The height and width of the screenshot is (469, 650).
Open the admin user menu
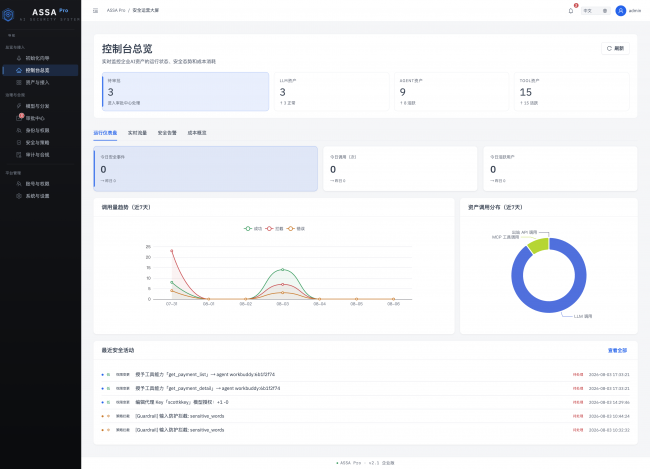628,11
